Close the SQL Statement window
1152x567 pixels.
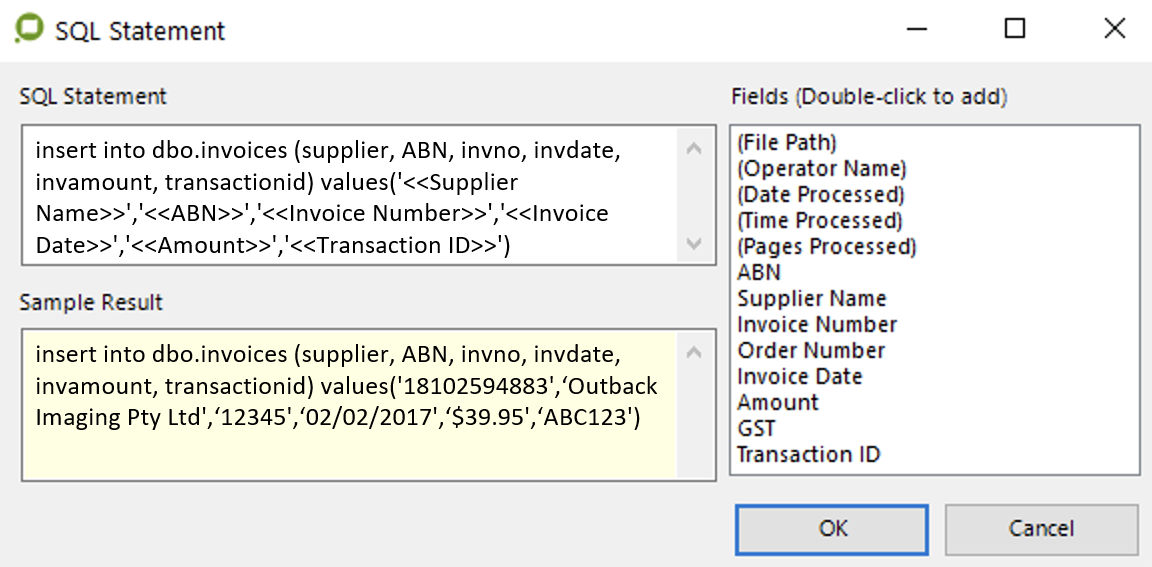(1114, 29)
